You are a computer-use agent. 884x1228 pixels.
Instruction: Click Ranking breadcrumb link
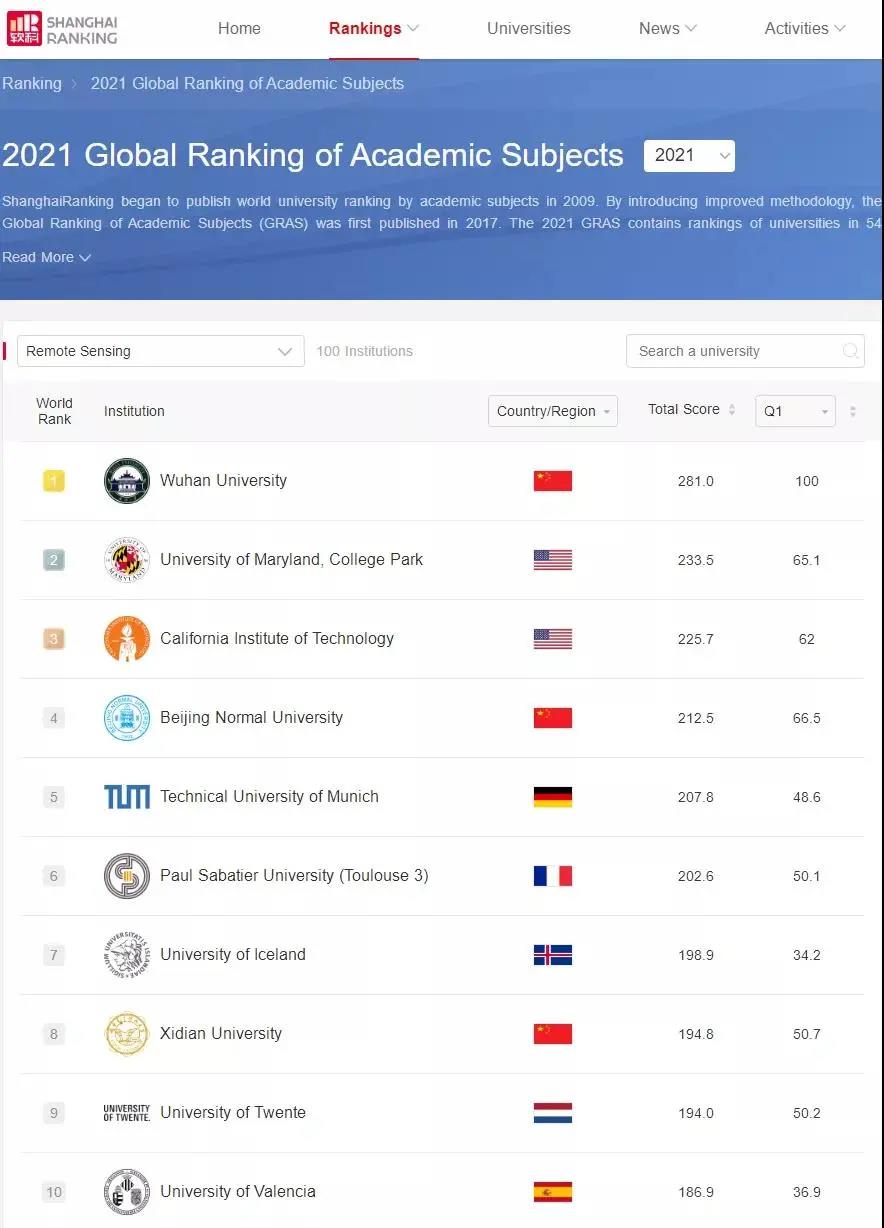click(32, 83)
